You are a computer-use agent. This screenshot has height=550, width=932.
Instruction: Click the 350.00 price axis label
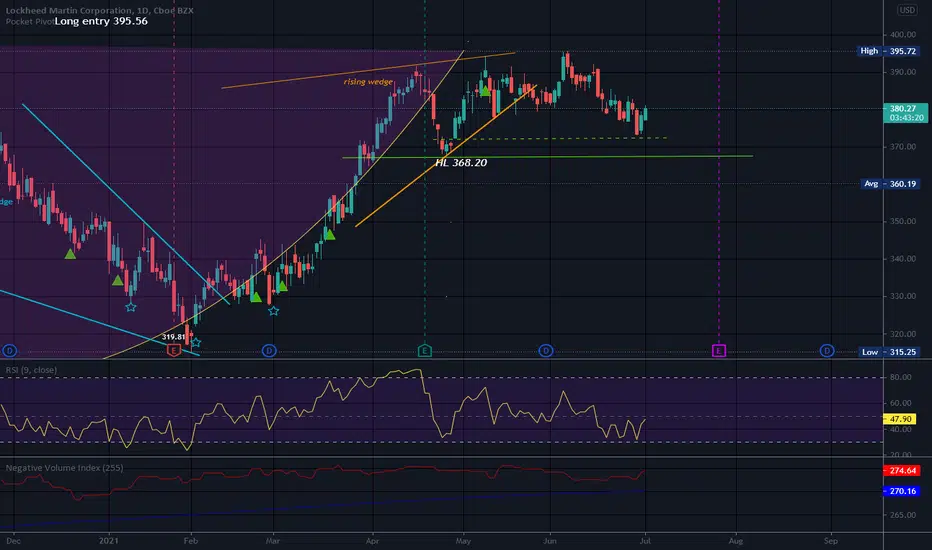point(903,221)
